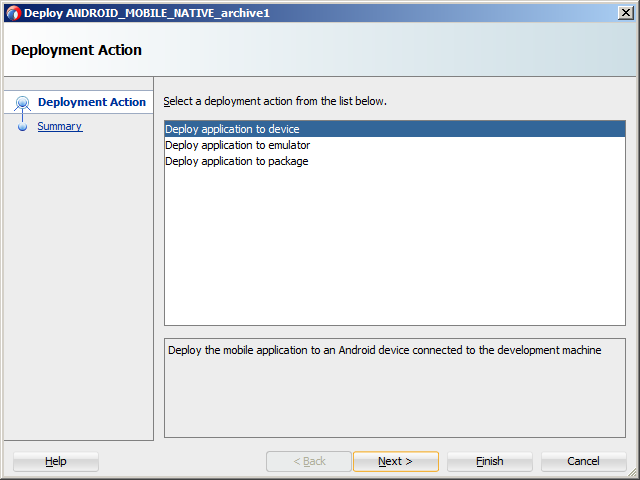The image size is (640, 480).
Task: Open the Summary step link
Action: pyautogui.click(x=60, y=127)
